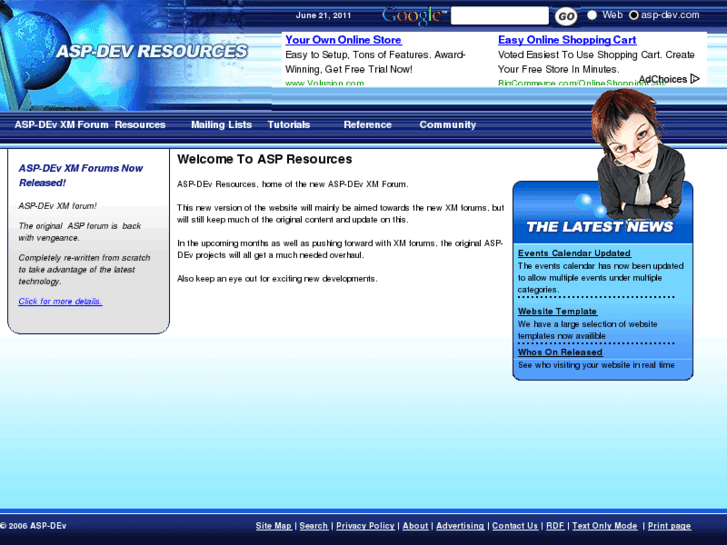Select the Web radio button
The height and width of the screenshot is (545, 727).
click(592, 15)
